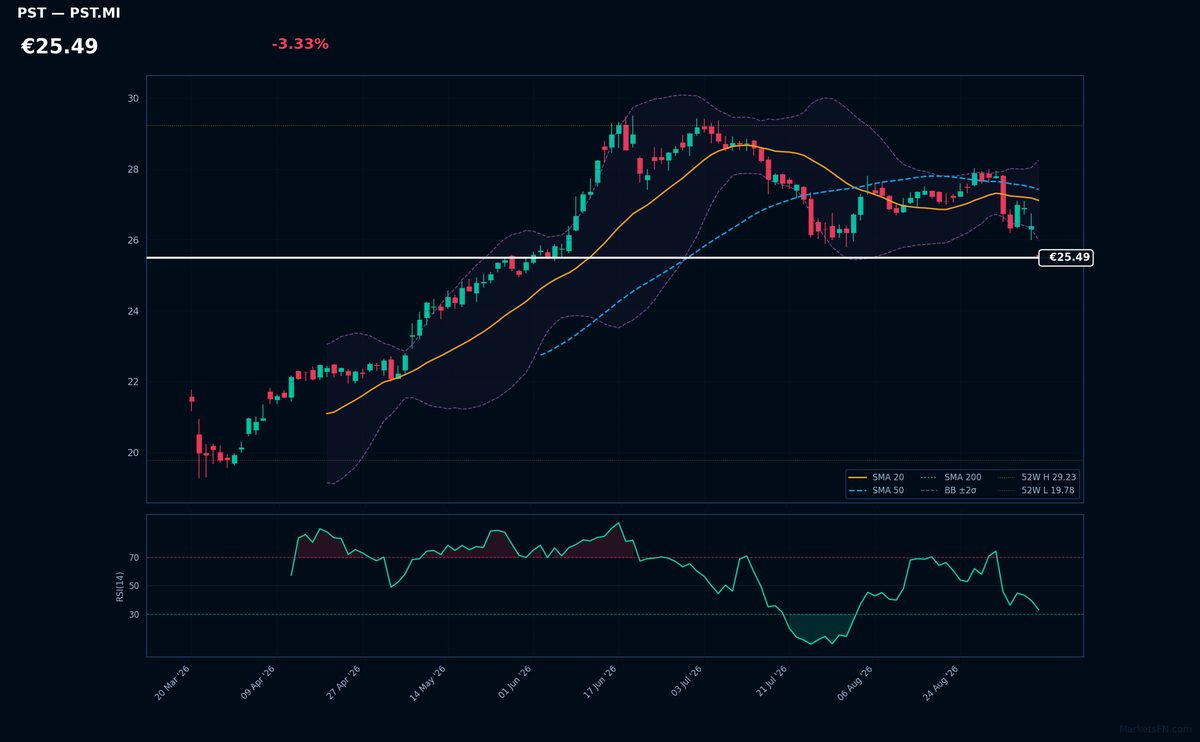Click the 22 price axis label

tap(133, 382)
